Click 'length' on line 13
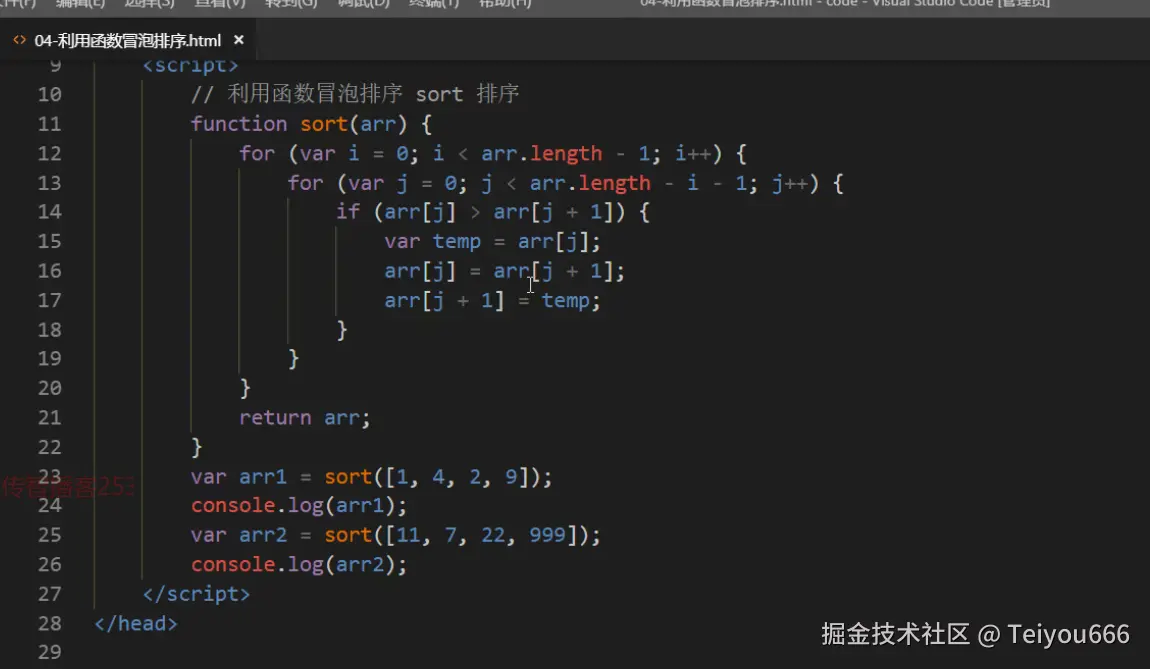The image size is (1150, 669). point(615,183)
